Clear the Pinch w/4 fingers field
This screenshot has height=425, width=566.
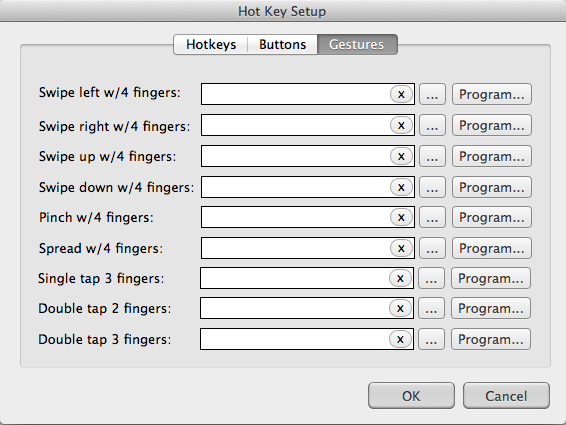401,217
